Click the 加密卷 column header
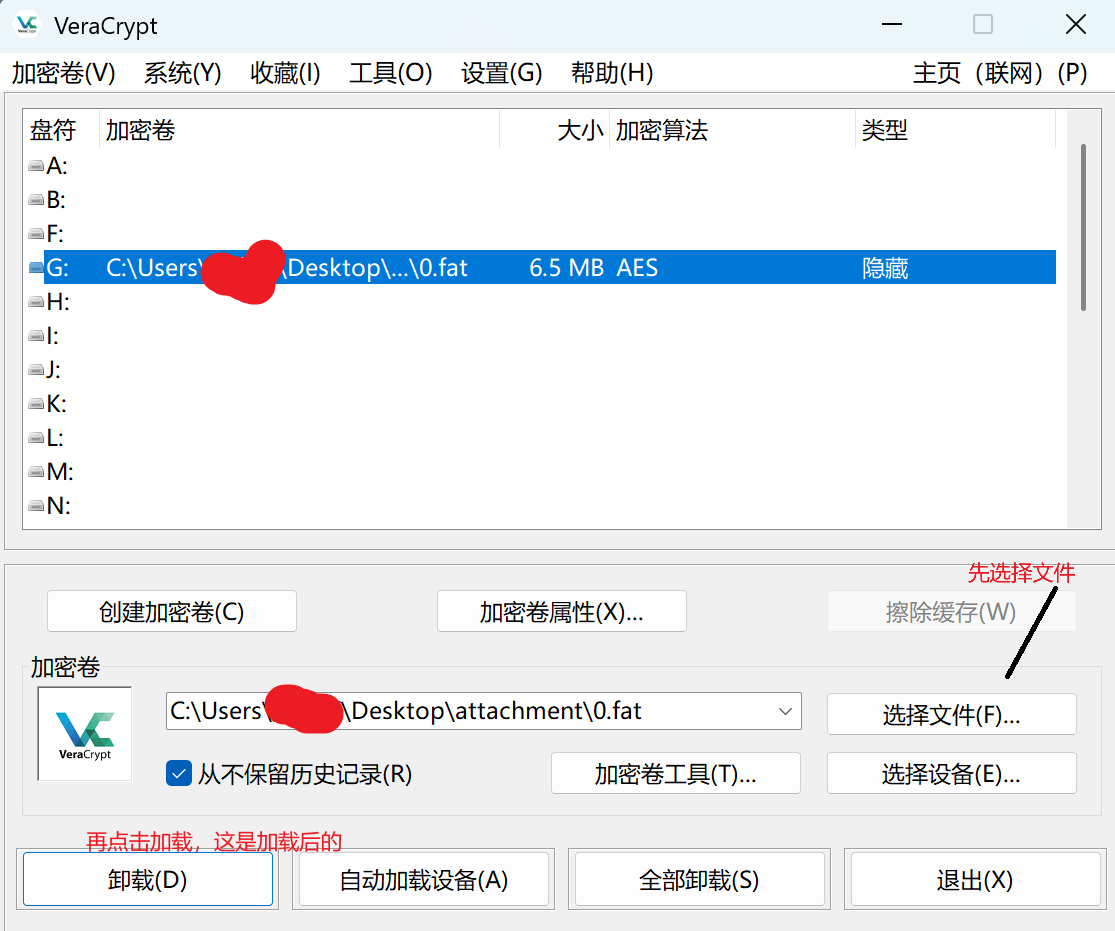Screen dimensions: 1115x931 coord(299,130)
